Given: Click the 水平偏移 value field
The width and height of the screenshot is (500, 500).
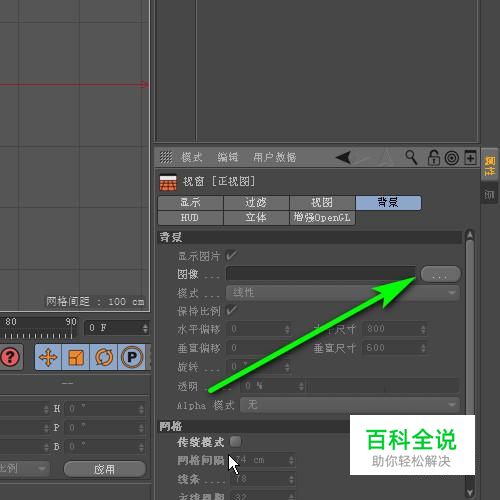Looking at the screenshot, I should (x=258, y=329).
